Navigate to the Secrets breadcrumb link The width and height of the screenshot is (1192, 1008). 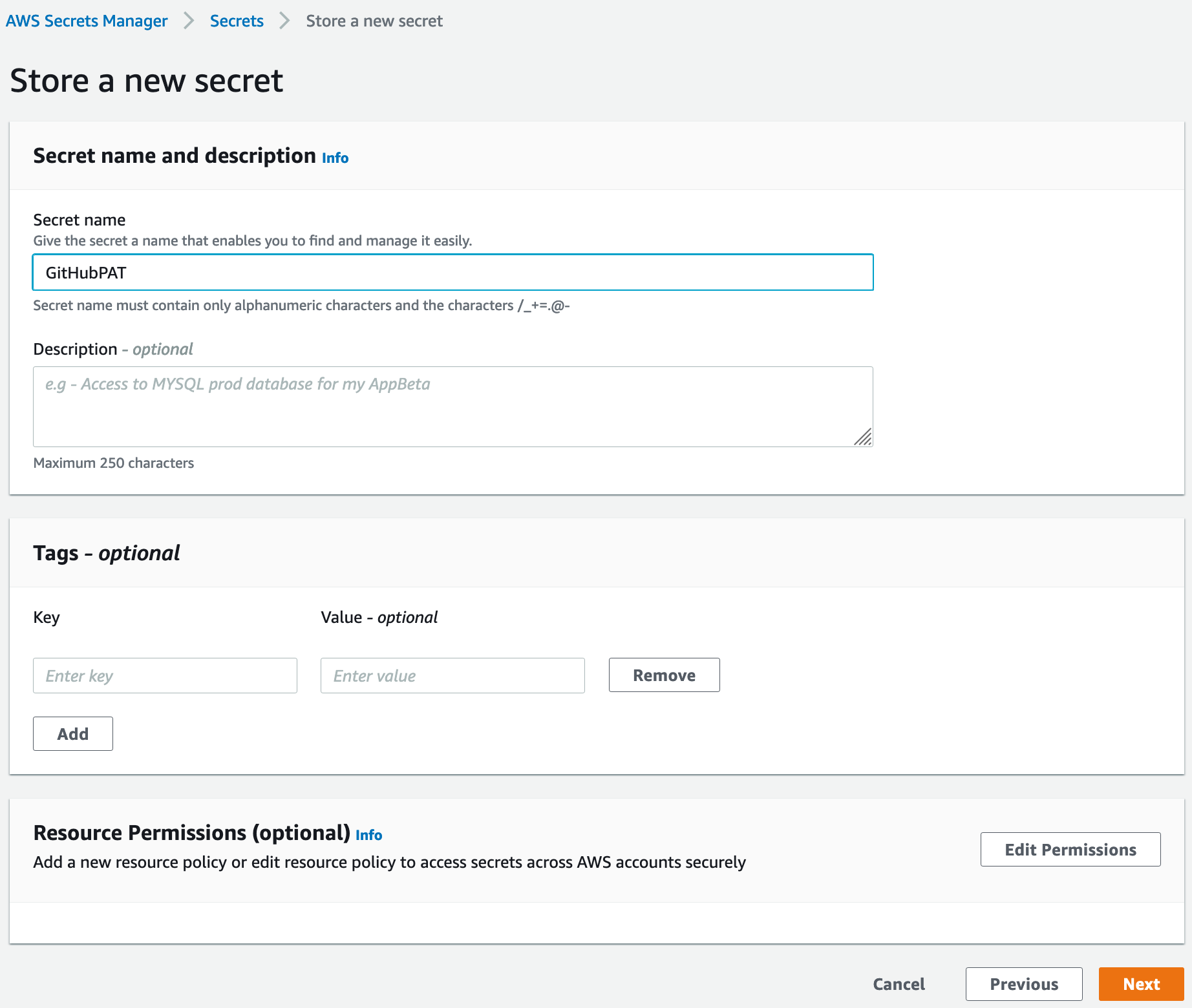[x=237, y=21]
